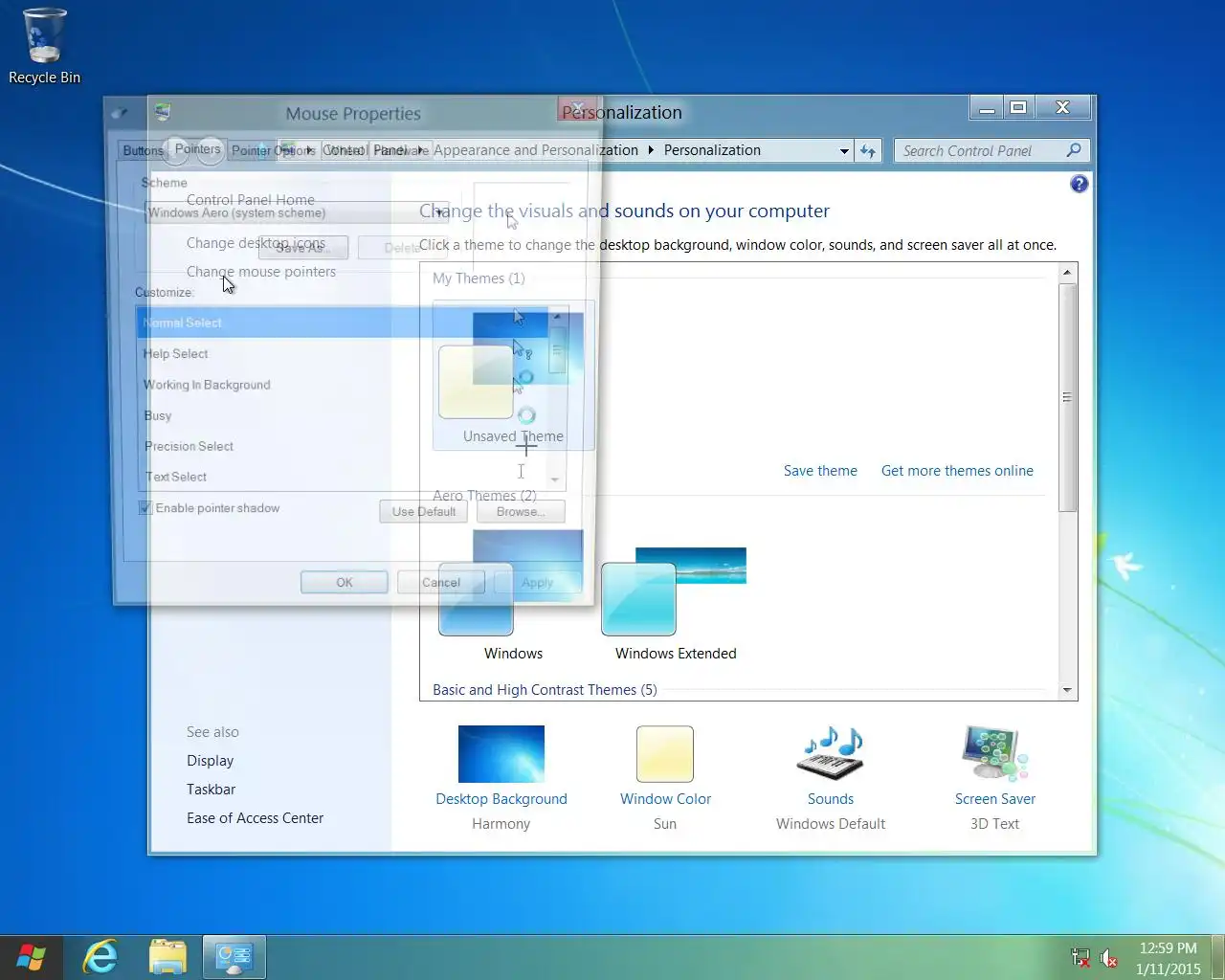Open File Explorer from the taskbar
Viewport: 1225px width, 980px height.
coord(167,957)
